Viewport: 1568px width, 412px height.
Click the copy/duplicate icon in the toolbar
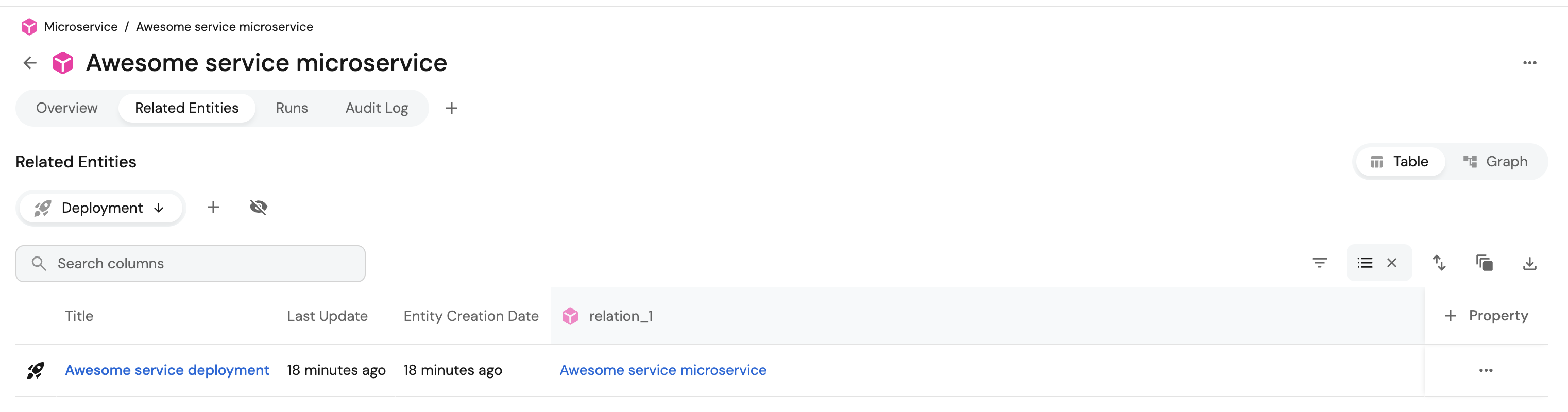pyautogui.click(x=1484, y=263)
